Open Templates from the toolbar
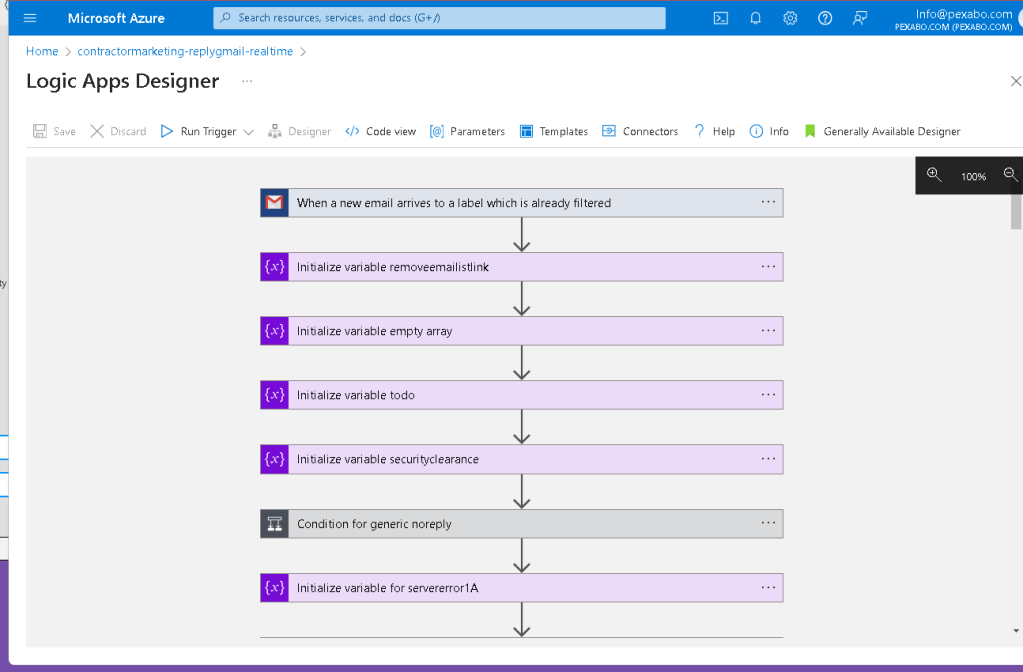The width and height of the screenshot is (1023, 672). (554, 131)
